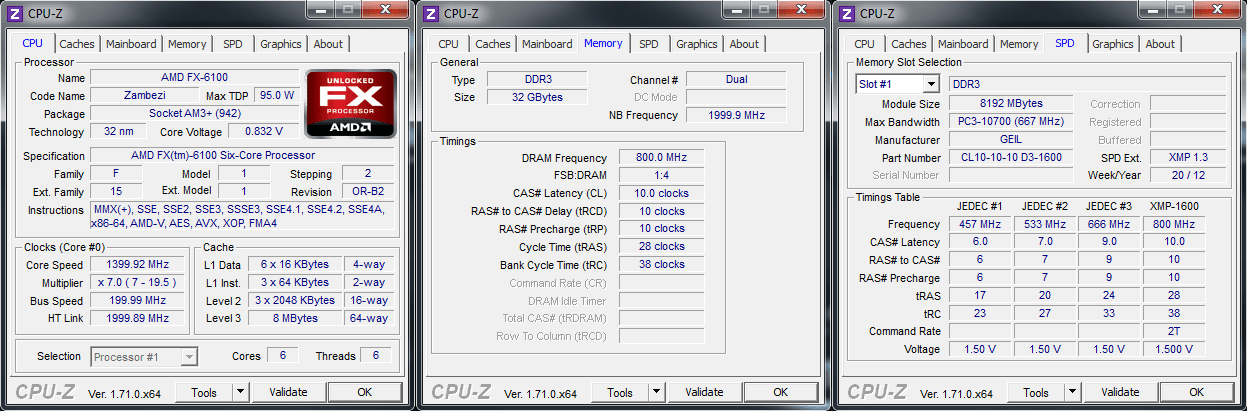
Task: Select CPU tab in the SPD window
Action: click(864, 44)
